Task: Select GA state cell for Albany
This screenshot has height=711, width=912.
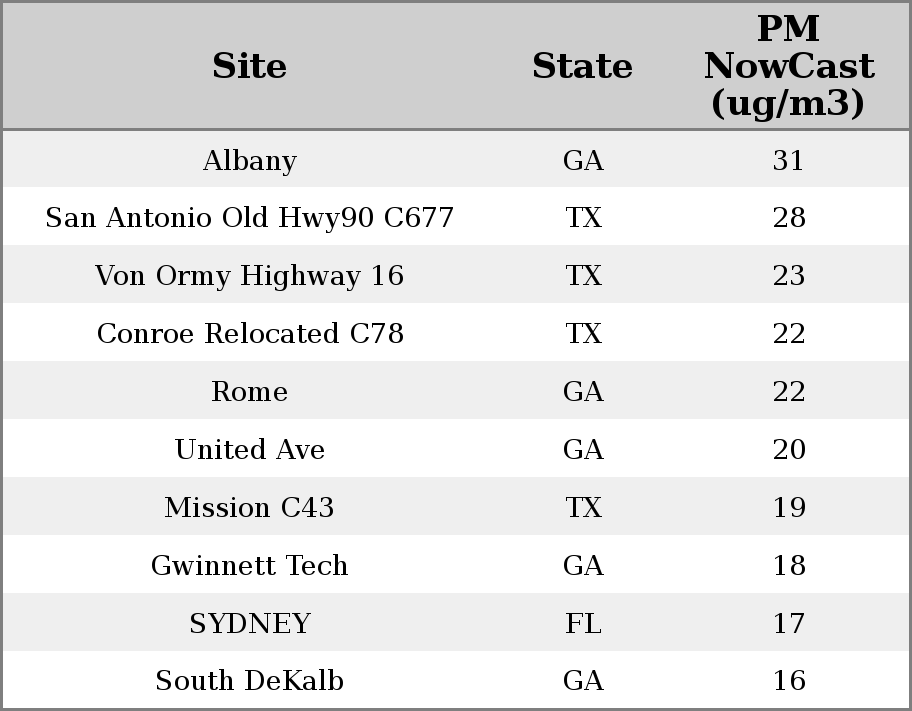Action: pyautogui.click(x=583, y=160)
